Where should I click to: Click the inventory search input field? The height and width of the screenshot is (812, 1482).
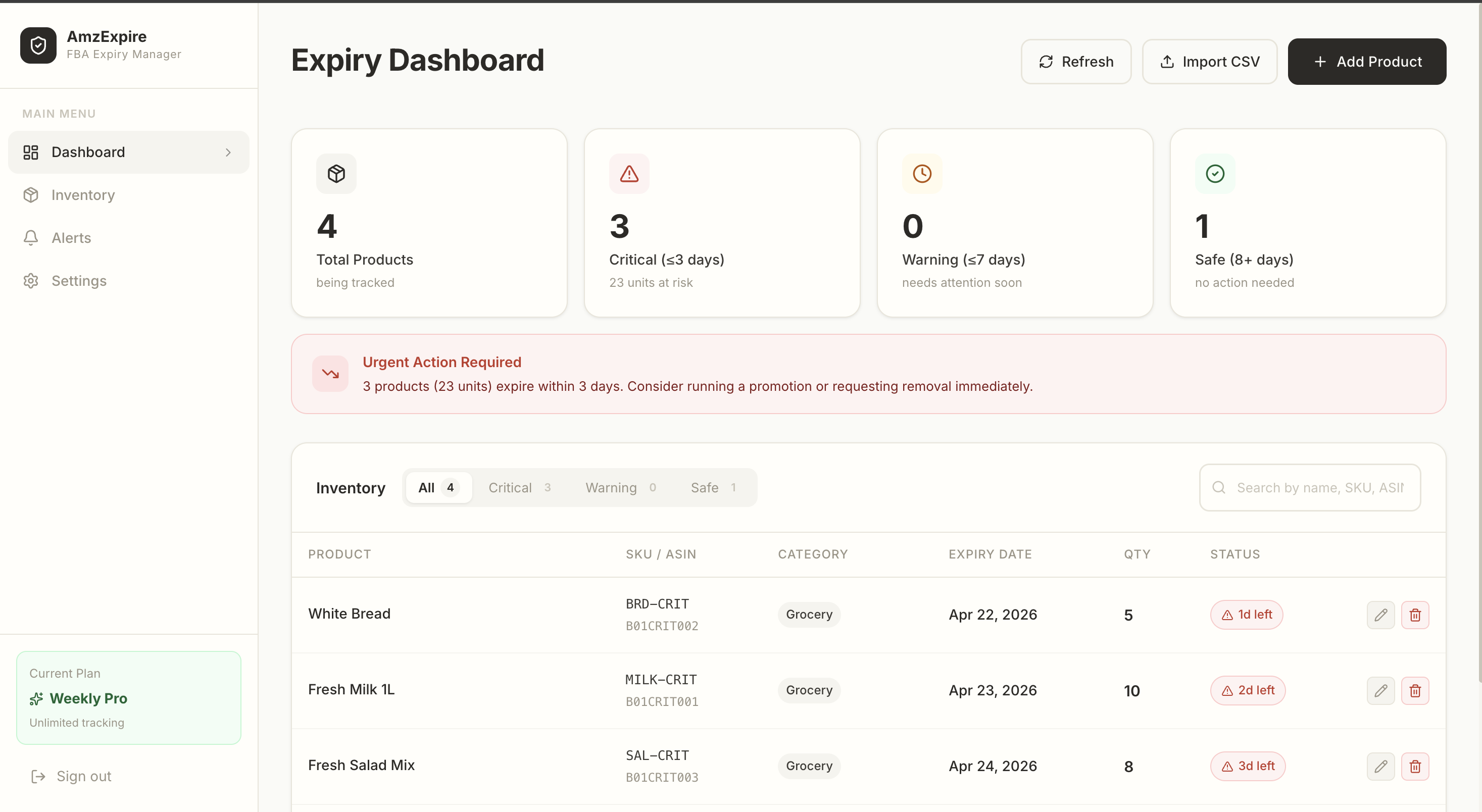(1310, 488)
